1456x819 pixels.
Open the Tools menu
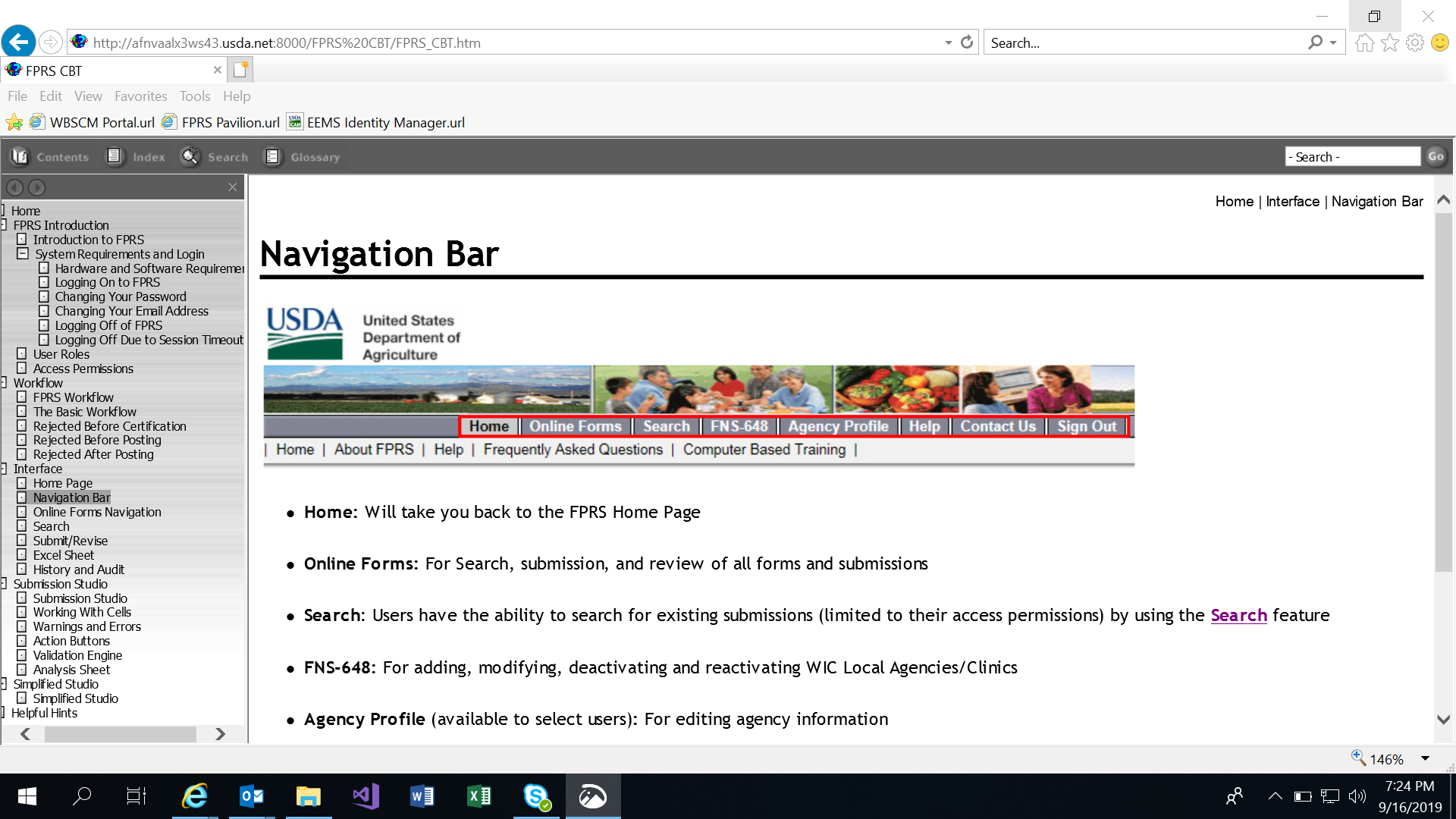[x=195, y=96]
